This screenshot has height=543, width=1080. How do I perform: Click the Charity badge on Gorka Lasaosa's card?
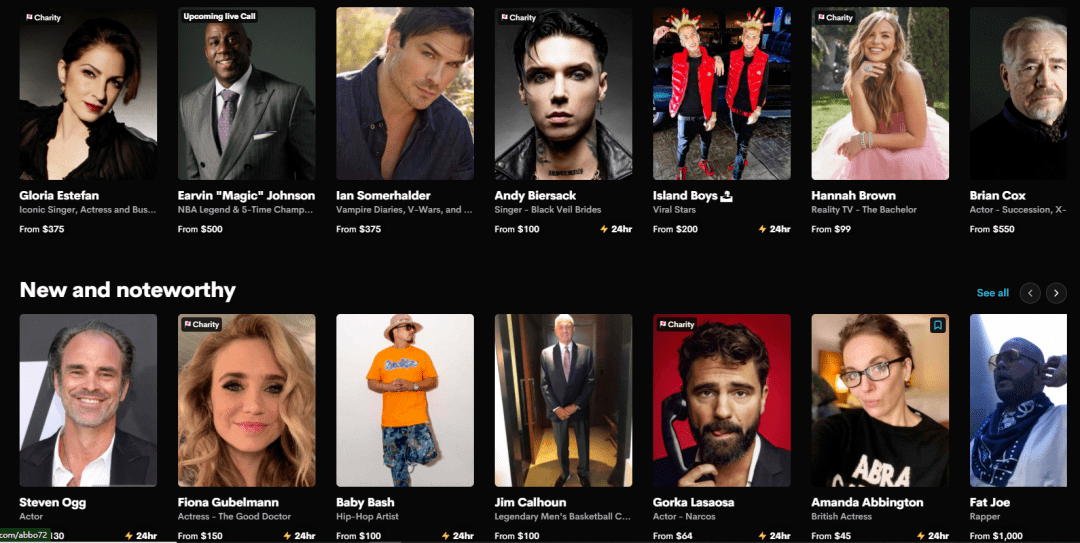click(x=677, y=324)
